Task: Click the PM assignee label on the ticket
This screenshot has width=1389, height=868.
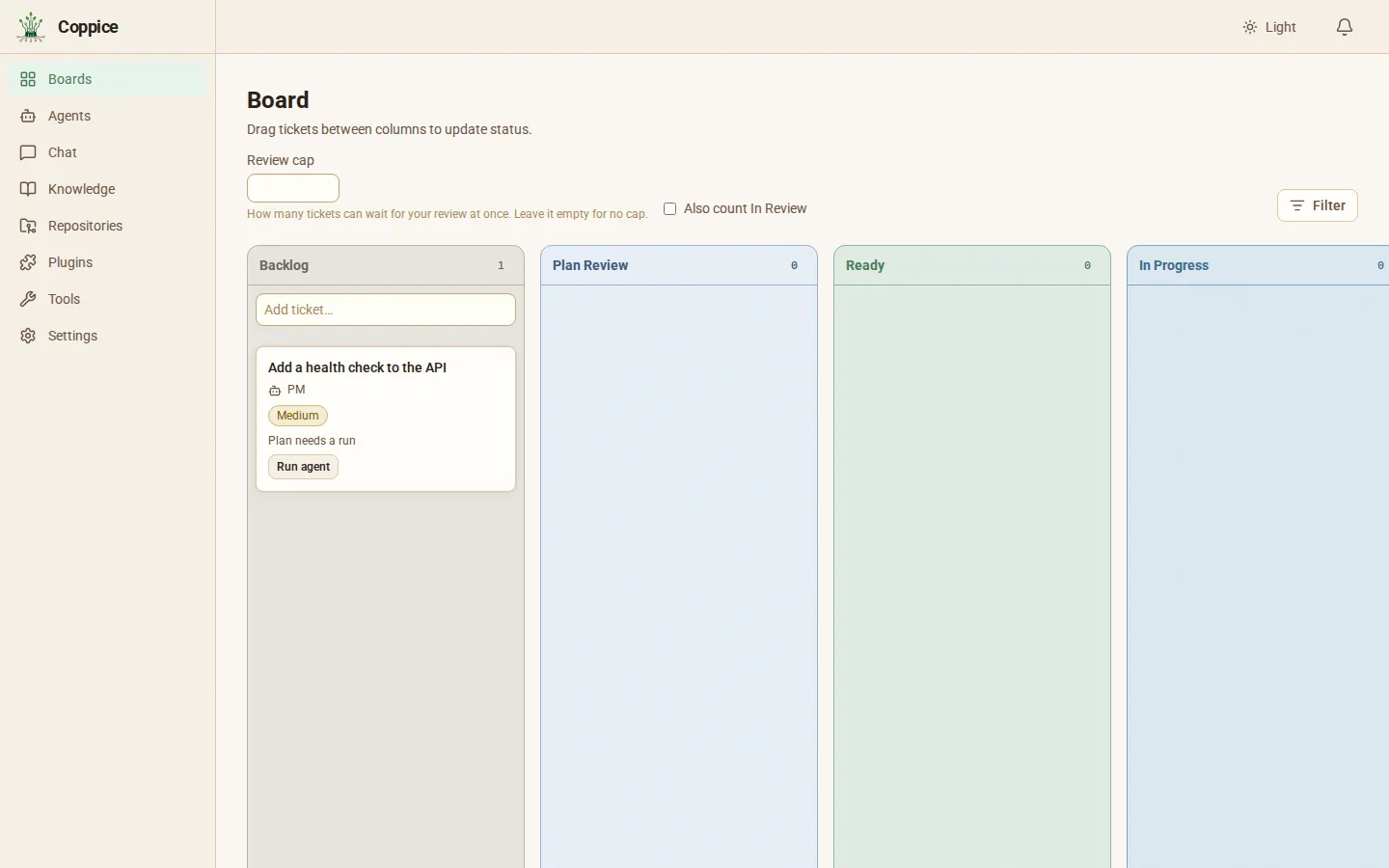Action: pyautogui.click(x=296, y=390)
